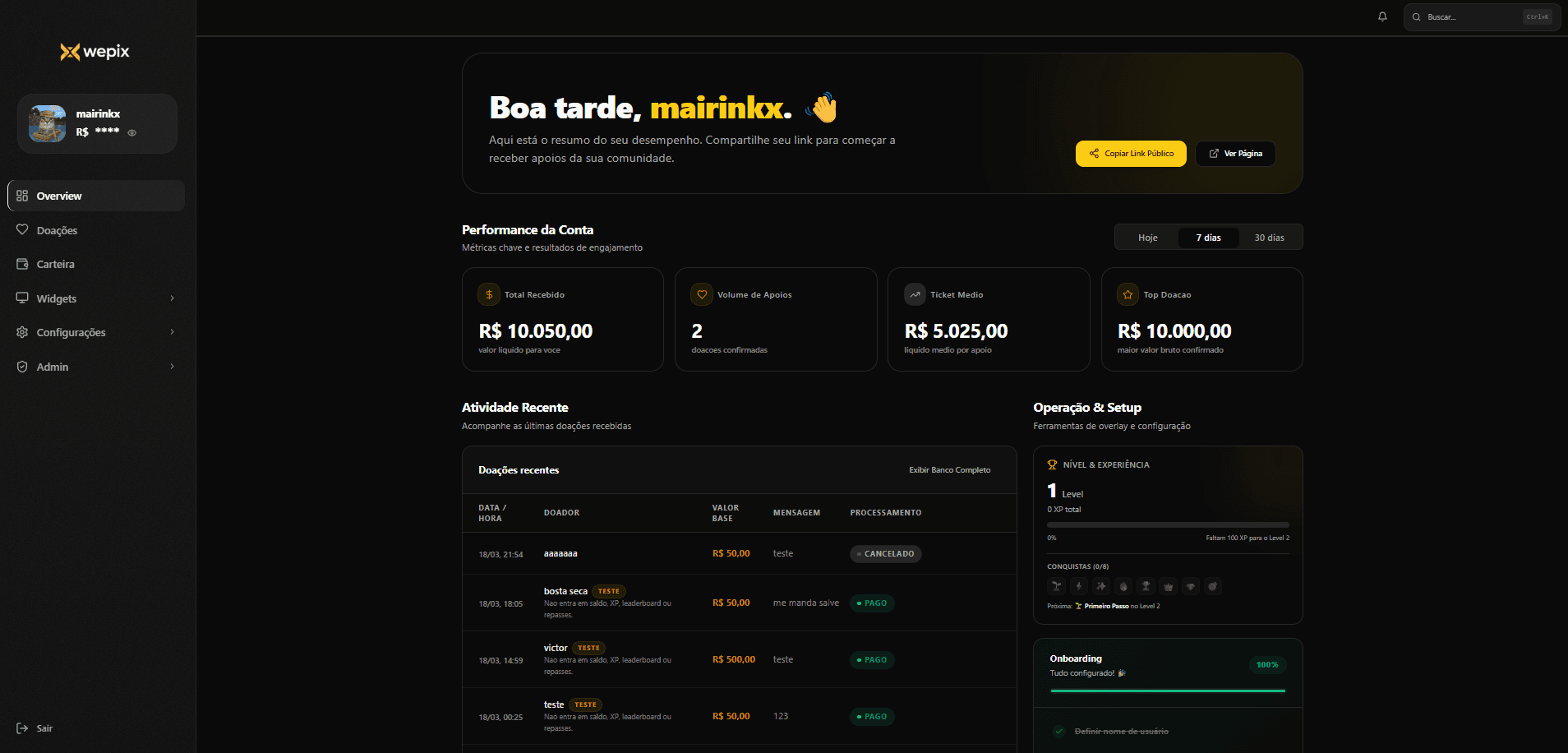Click the notifications bell icon
Viewport: 1568px width, 753px height.
point(1381,16)
